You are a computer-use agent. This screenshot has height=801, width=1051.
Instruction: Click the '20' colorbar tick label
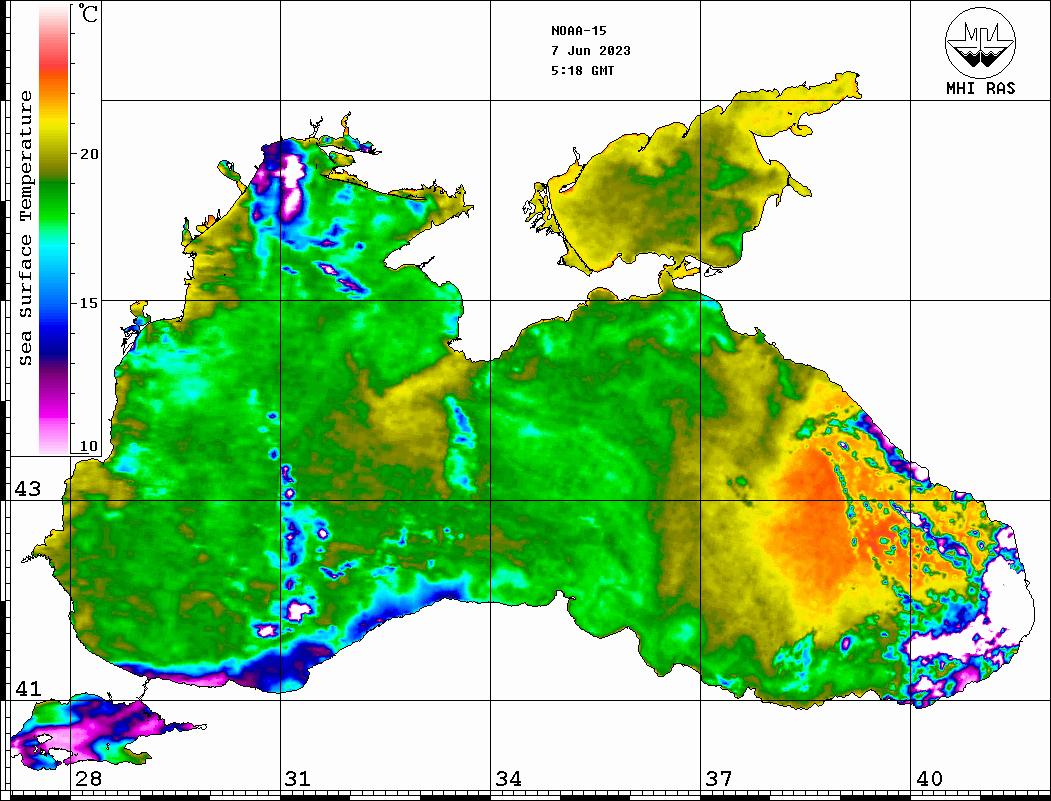click(88, 153)
